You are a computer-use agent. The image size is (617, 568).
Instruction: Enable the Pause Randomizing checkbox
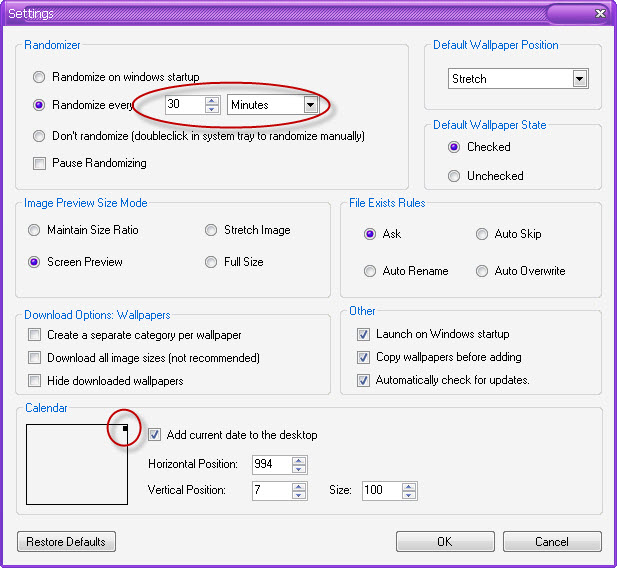[39, 163]
